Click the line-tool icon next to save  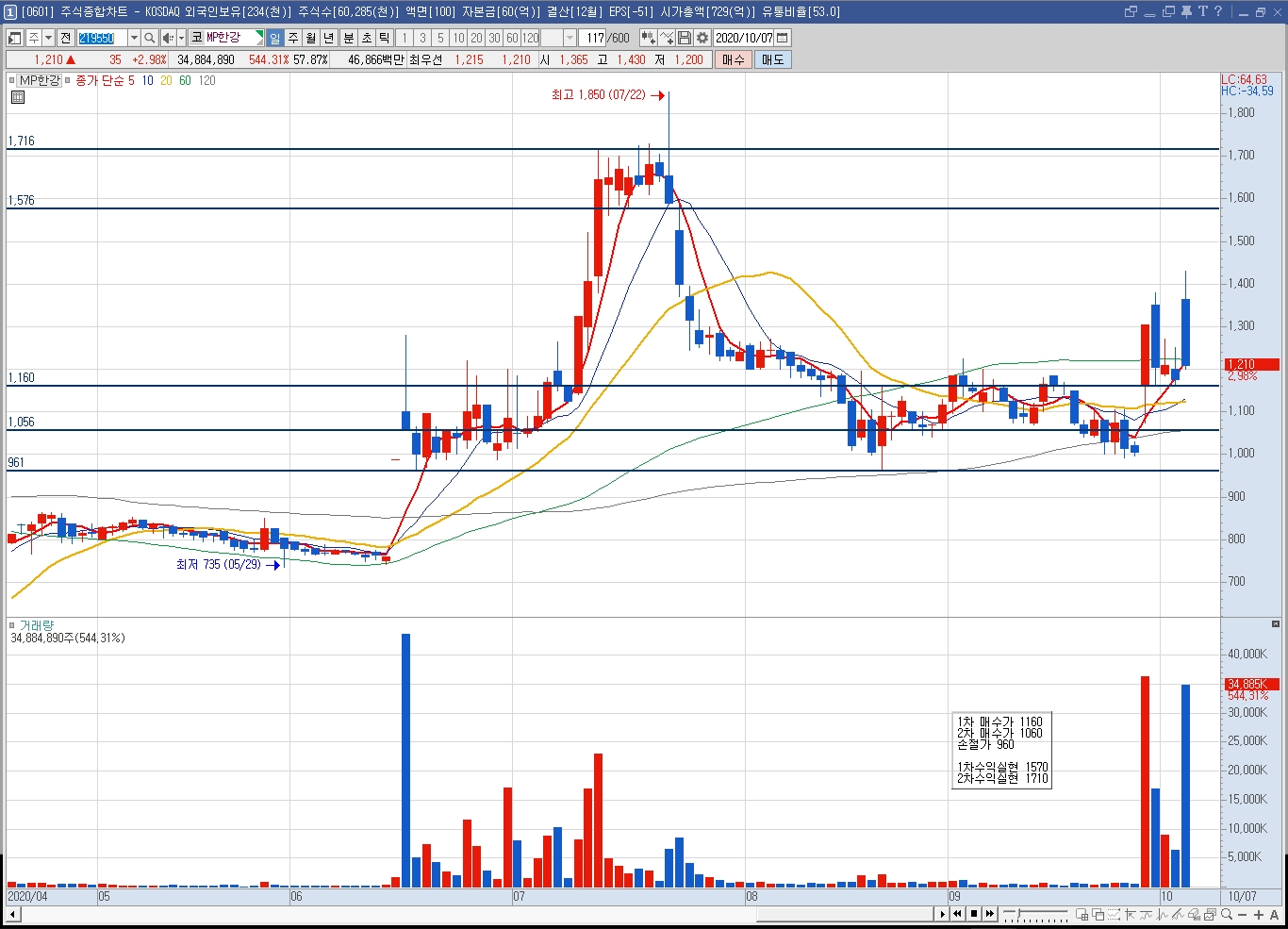pos(667,38)
